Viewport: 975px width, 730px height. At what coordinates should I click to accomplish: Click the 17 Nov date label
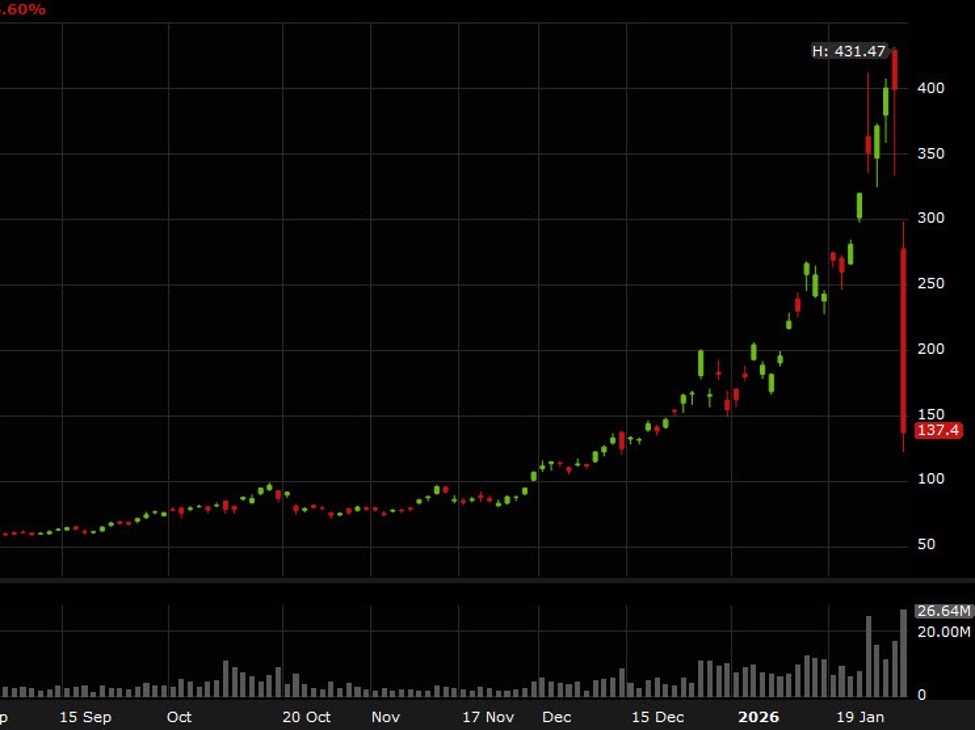tap(487, 717)
